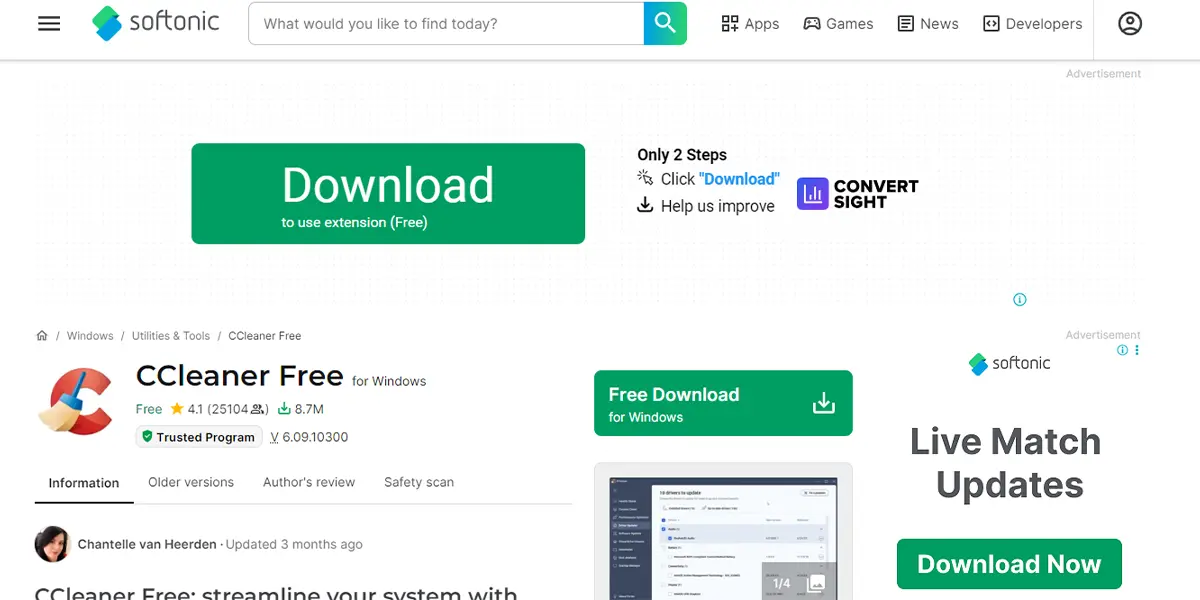Open the Safety scan tab
Viewport: 1200px width, 600px height.
pyautogui.click(x=418, y=482)
